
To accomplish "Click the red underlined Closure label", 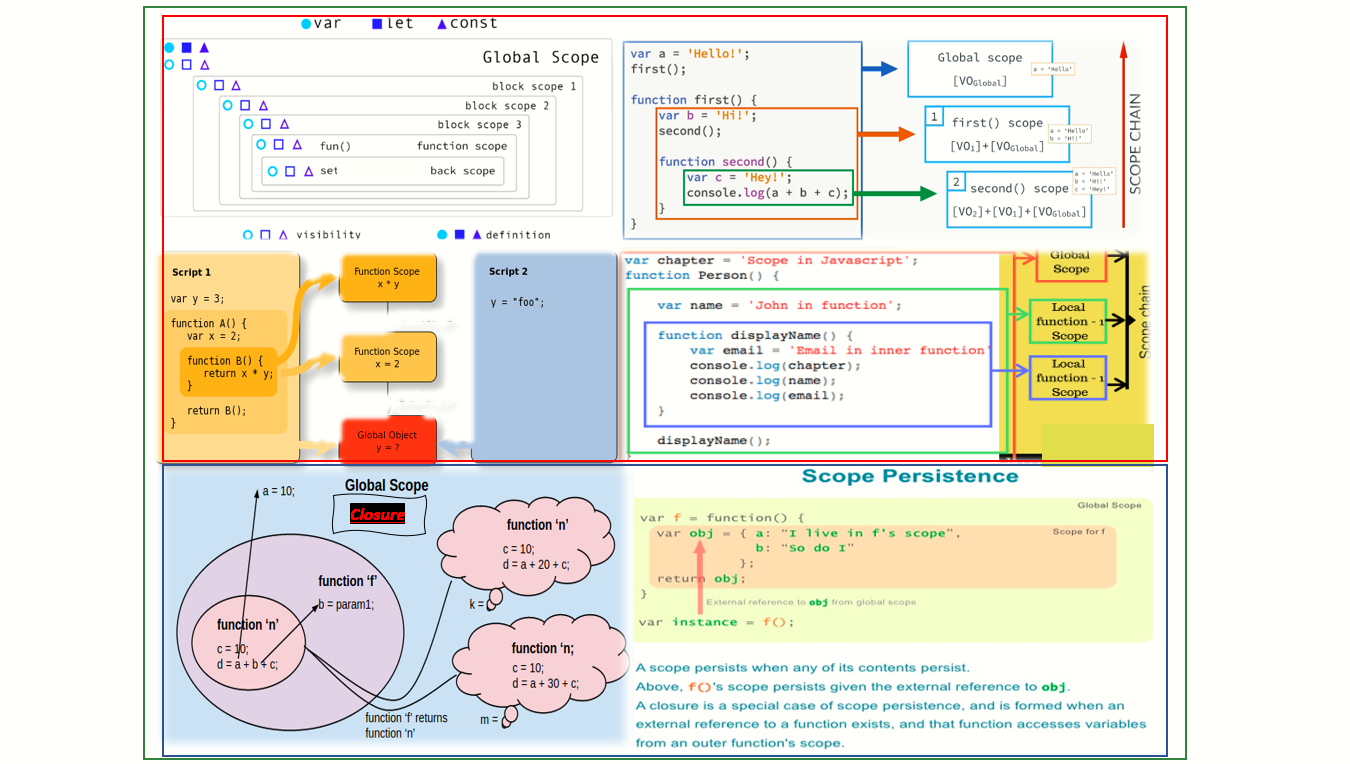I will tap(377, 515).
